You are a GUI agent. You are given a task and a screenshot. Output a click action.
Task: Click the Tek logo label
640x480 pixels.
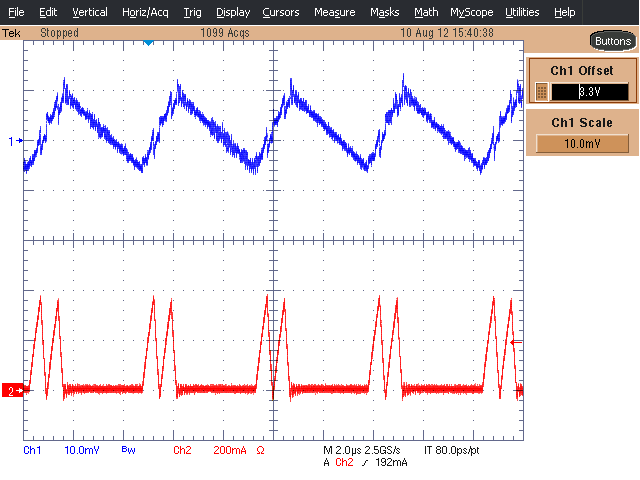[11, 33]
